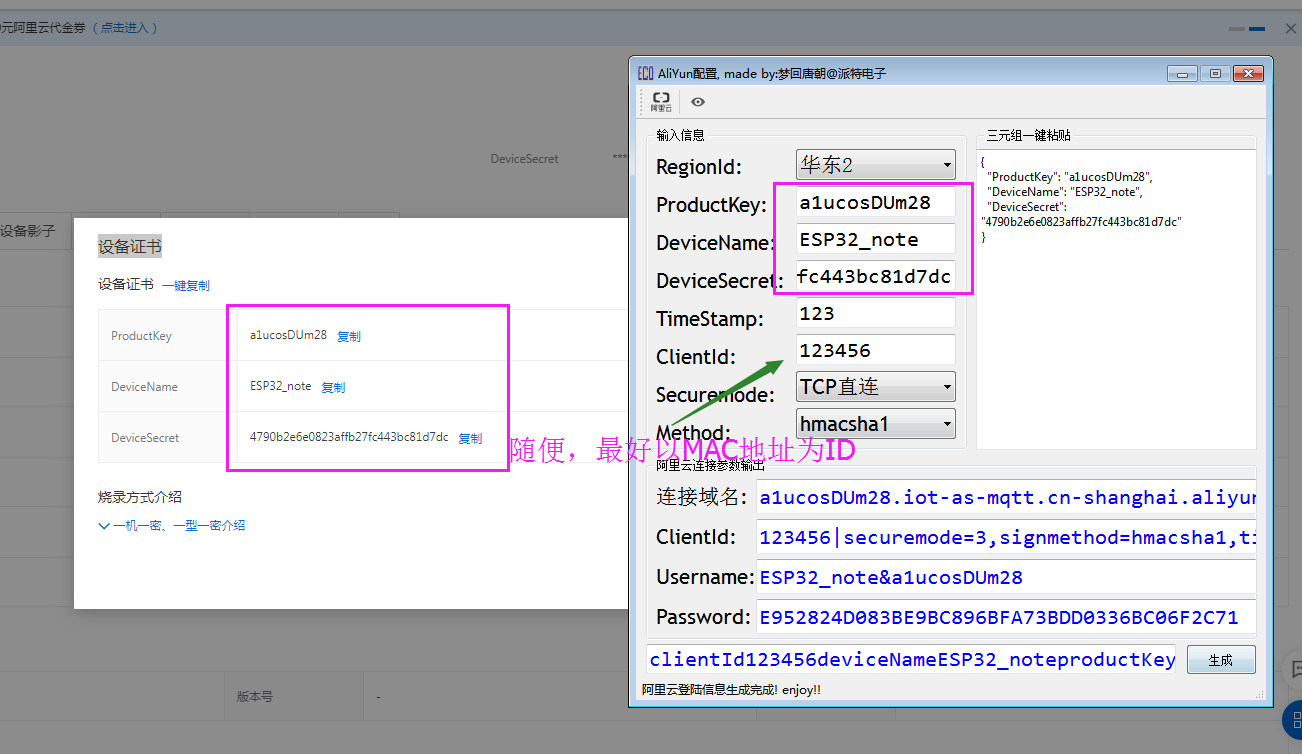Click the 阿里云登陆信息生成完成 status message

click(x=731, y=690)
